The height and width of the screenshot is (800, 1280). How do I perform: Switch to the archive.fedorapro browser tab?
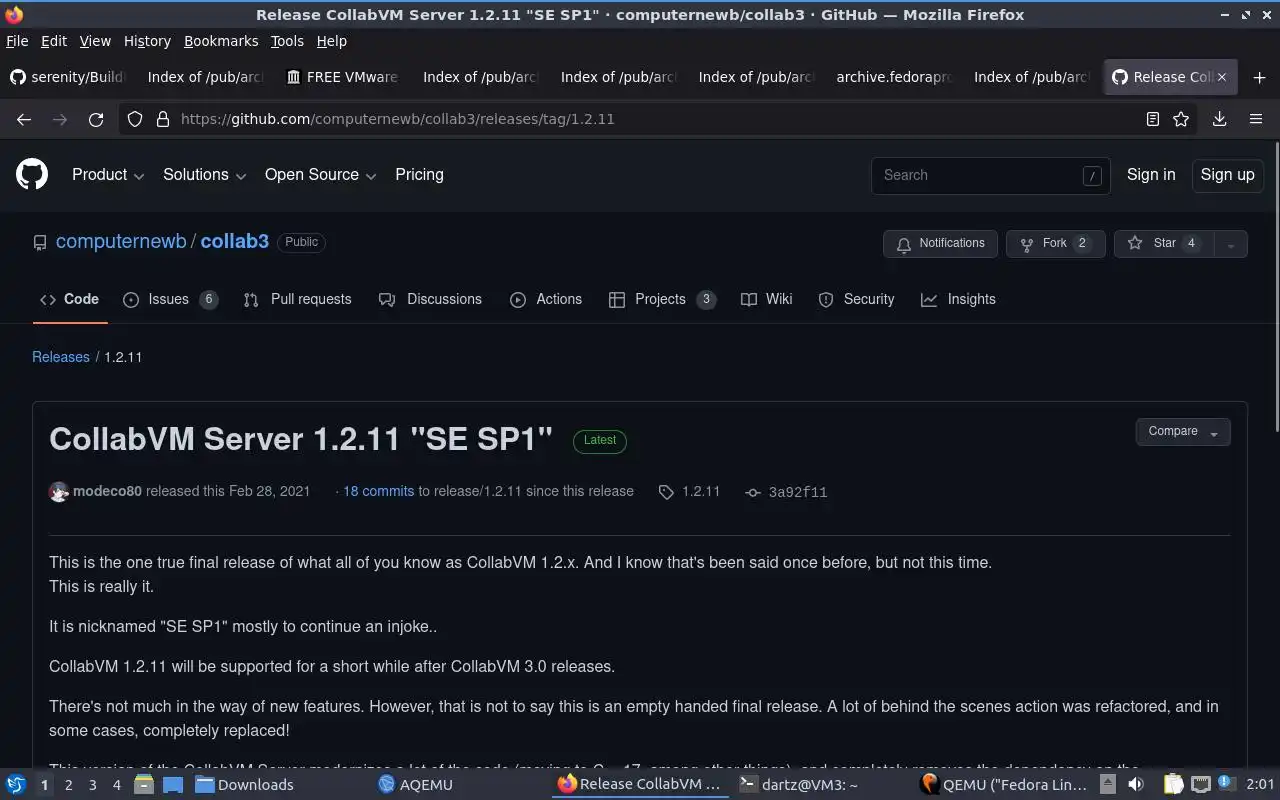[x=893, y=77]
